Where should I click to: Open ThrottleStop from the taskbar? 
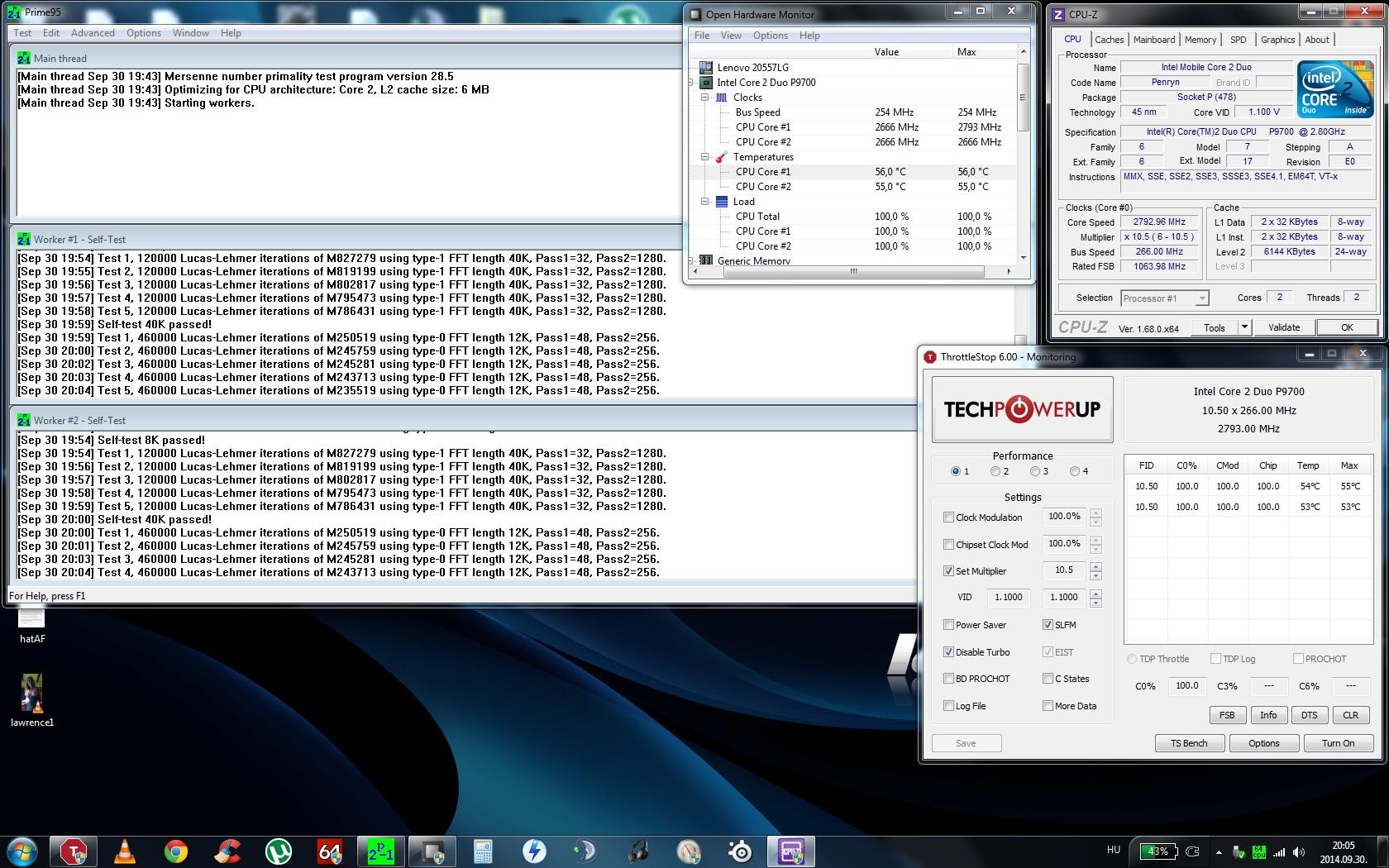coord(74,851)
